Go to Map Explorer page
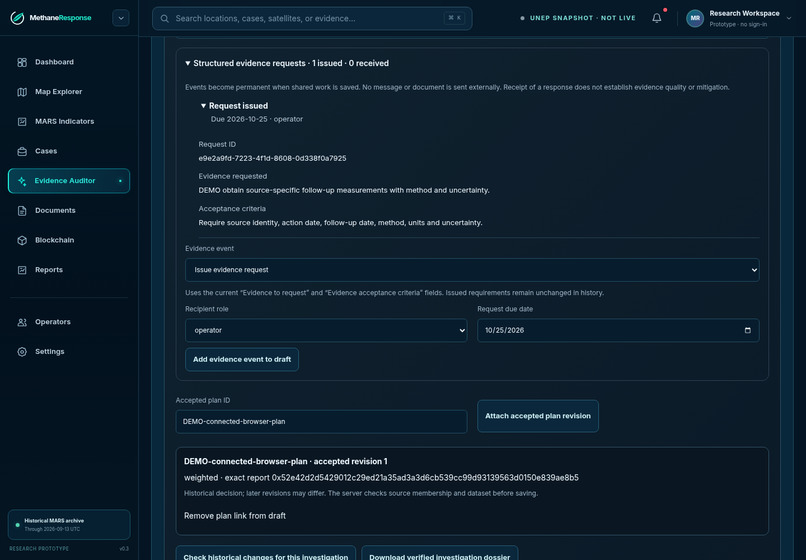 click(x=69, y=92)
